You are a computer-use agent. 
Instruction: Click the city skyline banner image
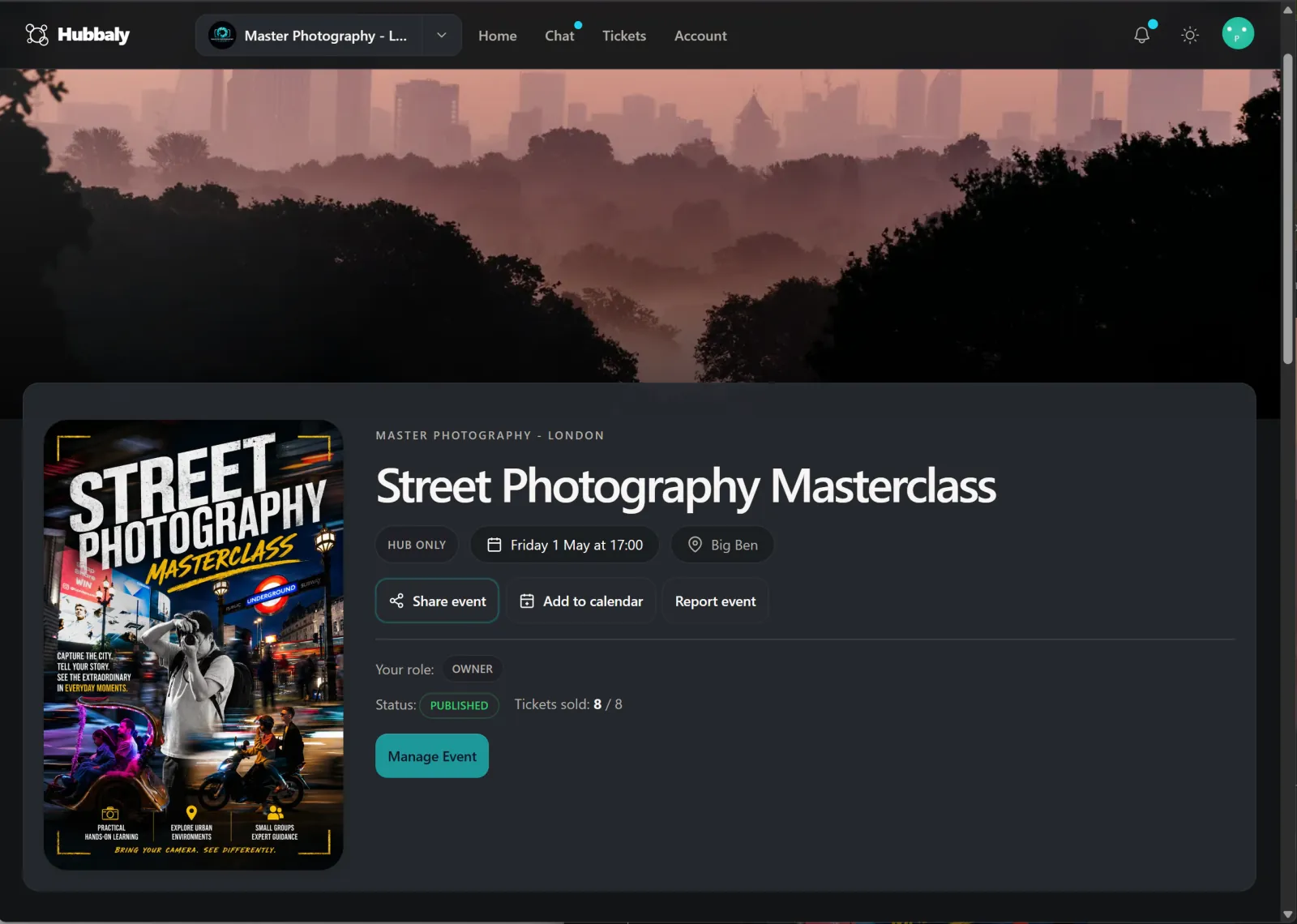[x=640, y=225]
